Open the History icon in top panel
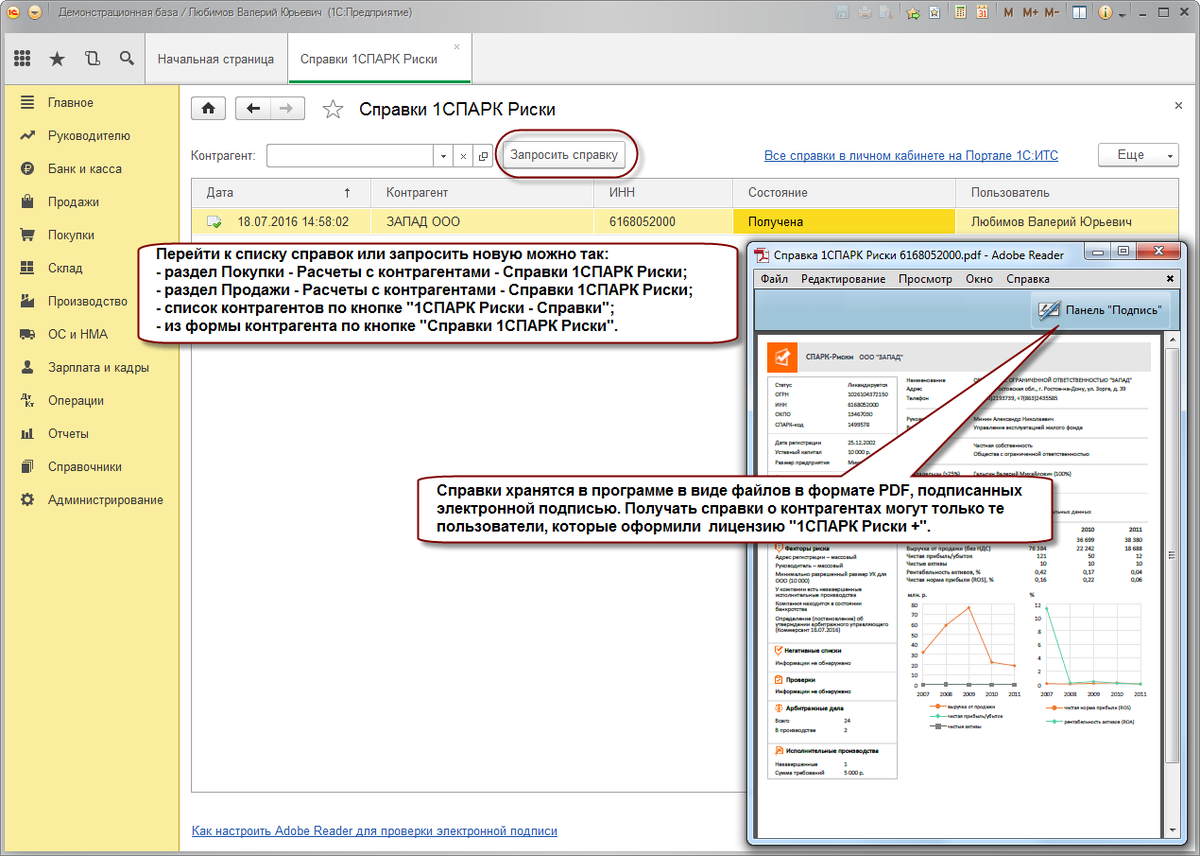1200x856 pixels. click(92, 59)
